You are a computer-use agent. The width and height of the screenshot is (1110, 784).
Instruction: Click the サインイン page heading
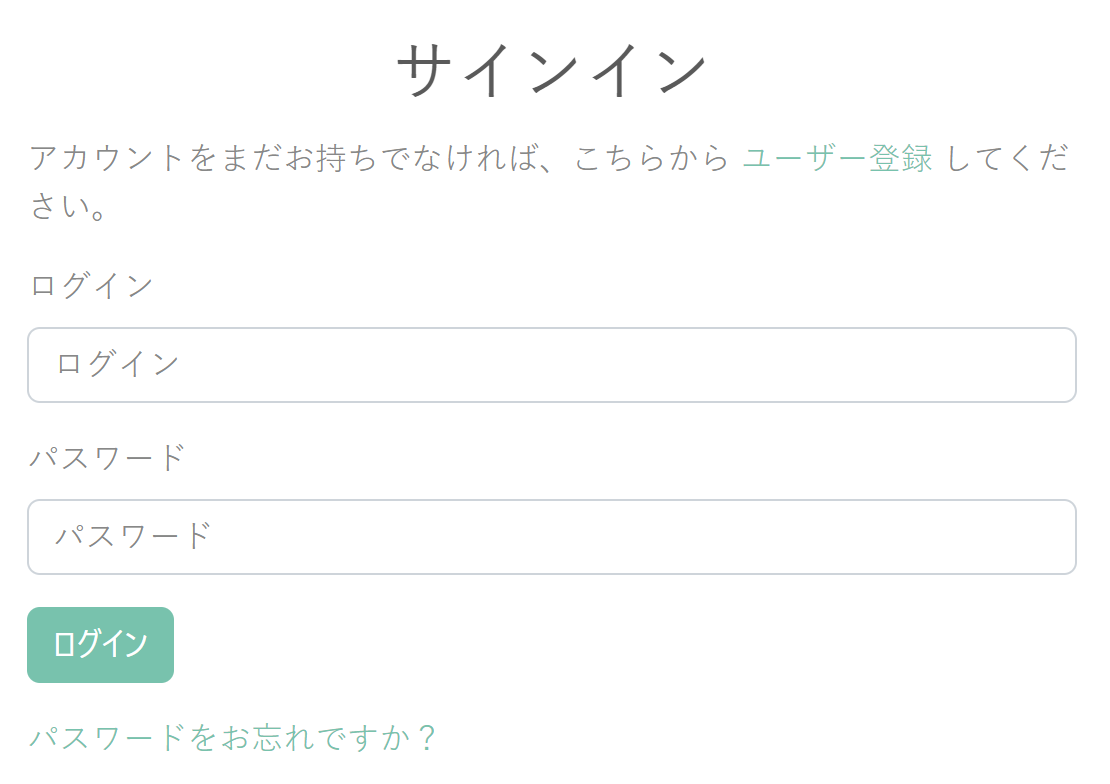(551, 69)
